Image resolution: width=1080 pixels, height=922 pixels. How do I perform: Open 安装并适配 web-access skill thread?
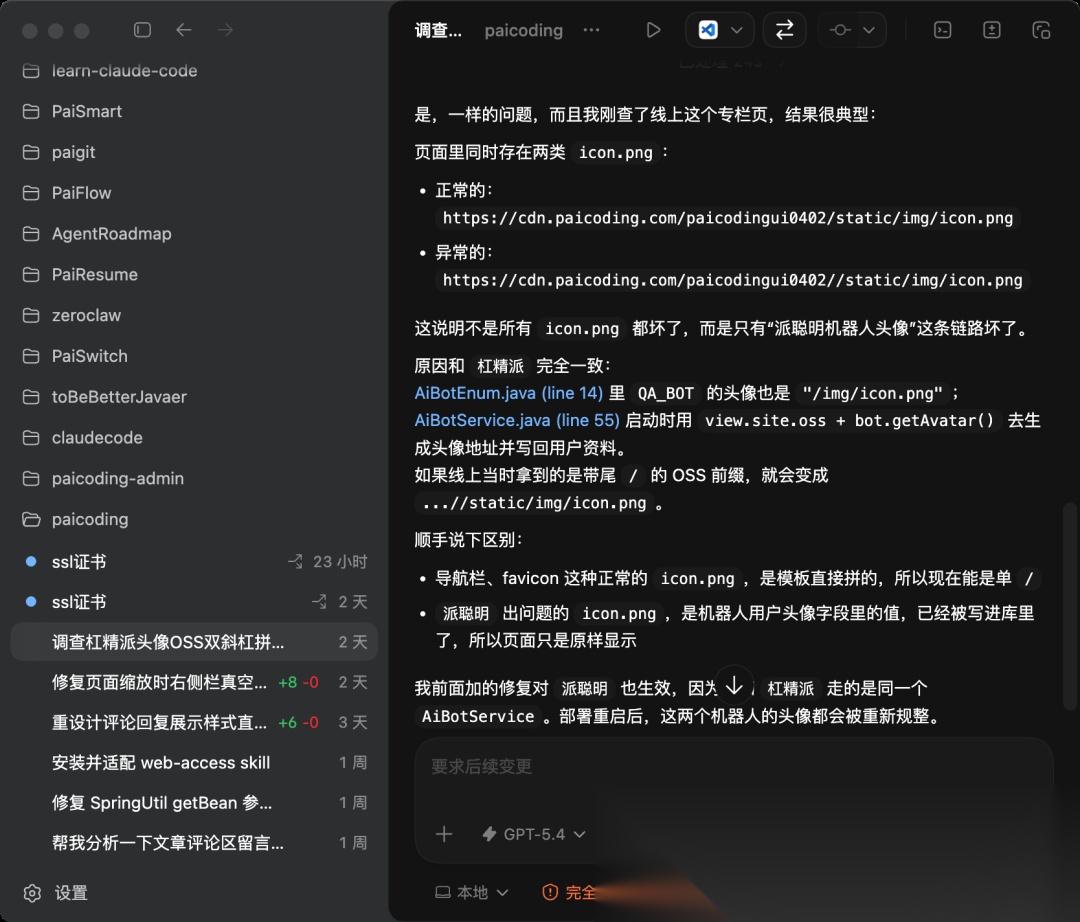coord(194,762)
